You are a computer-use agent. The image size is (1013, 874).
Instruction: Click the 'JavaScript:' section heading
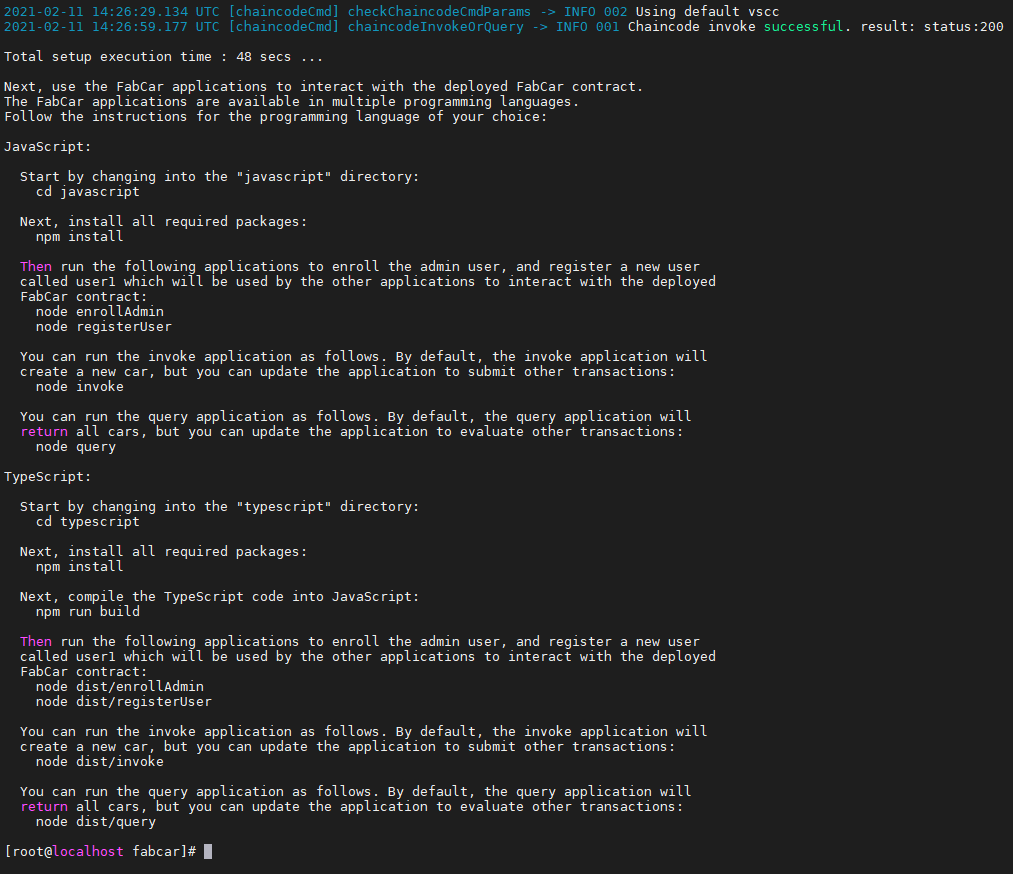[x=48, y=147]
